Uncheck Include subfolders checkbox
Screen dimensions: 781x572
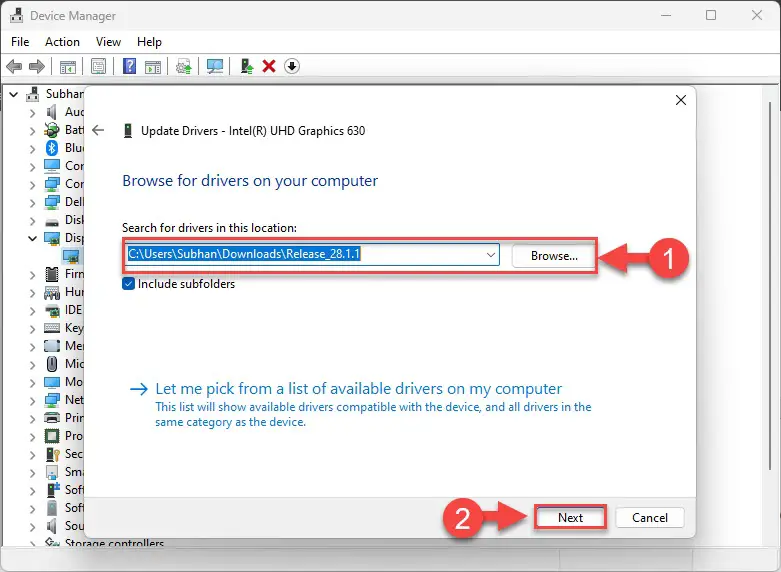coord(129,284)
